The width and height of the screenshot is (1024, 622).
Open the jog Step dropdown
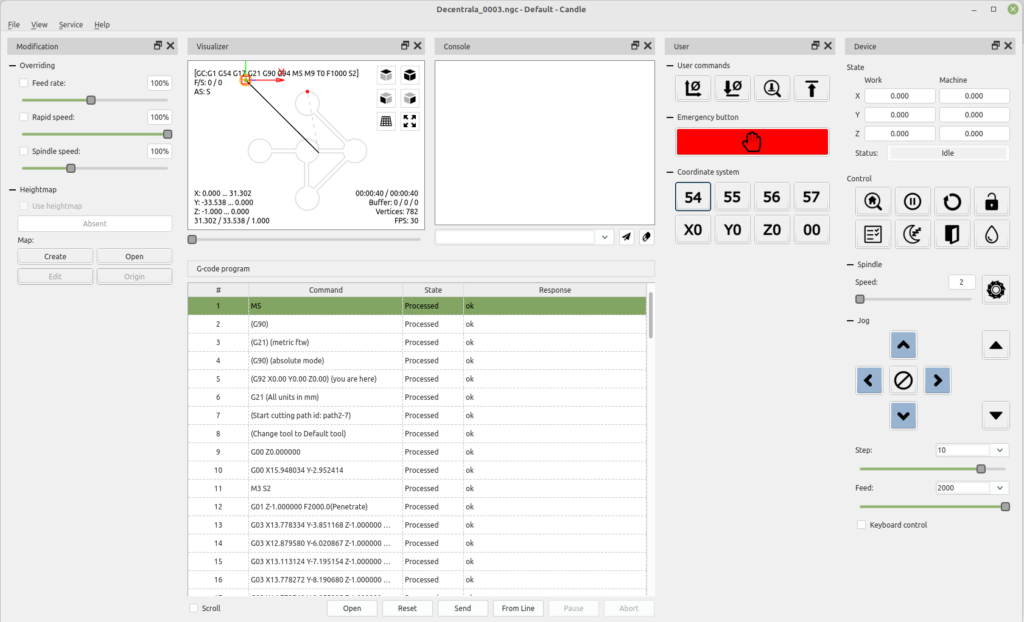pyautogui.click(x=1000, y=451)
